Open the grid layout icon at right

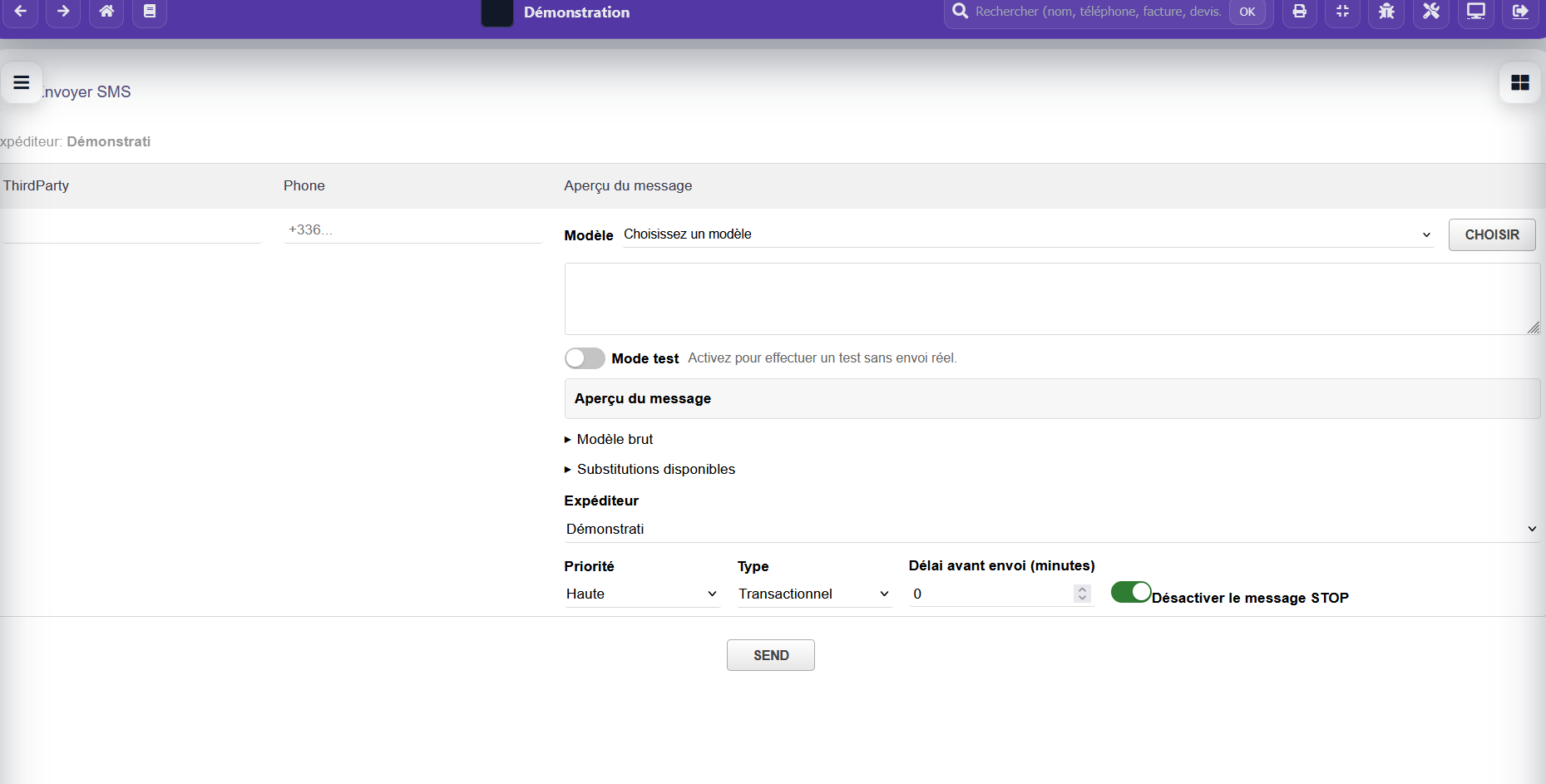point(1519,83)
